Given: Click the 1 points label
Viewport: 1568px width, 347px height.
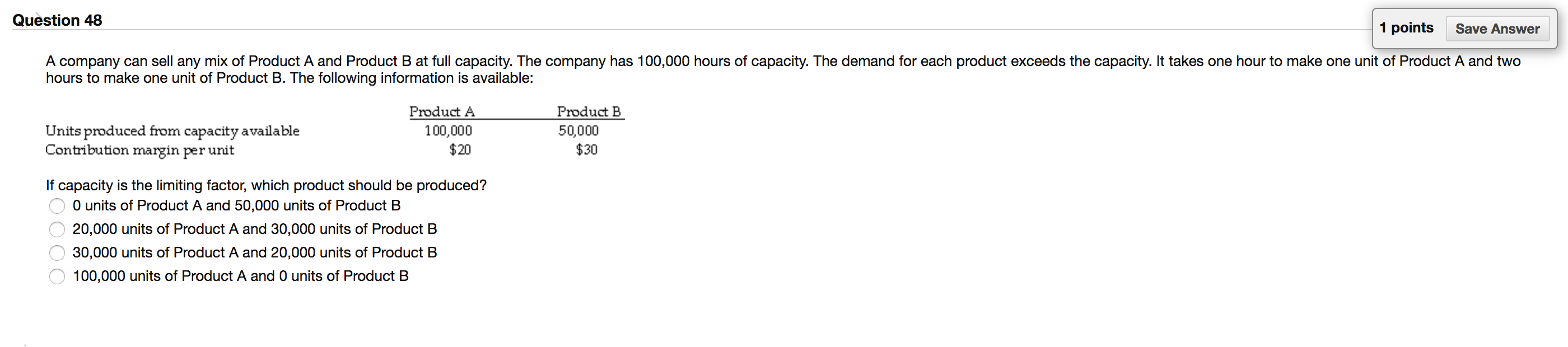Looking at the screenshot, I should (1408, 27).
